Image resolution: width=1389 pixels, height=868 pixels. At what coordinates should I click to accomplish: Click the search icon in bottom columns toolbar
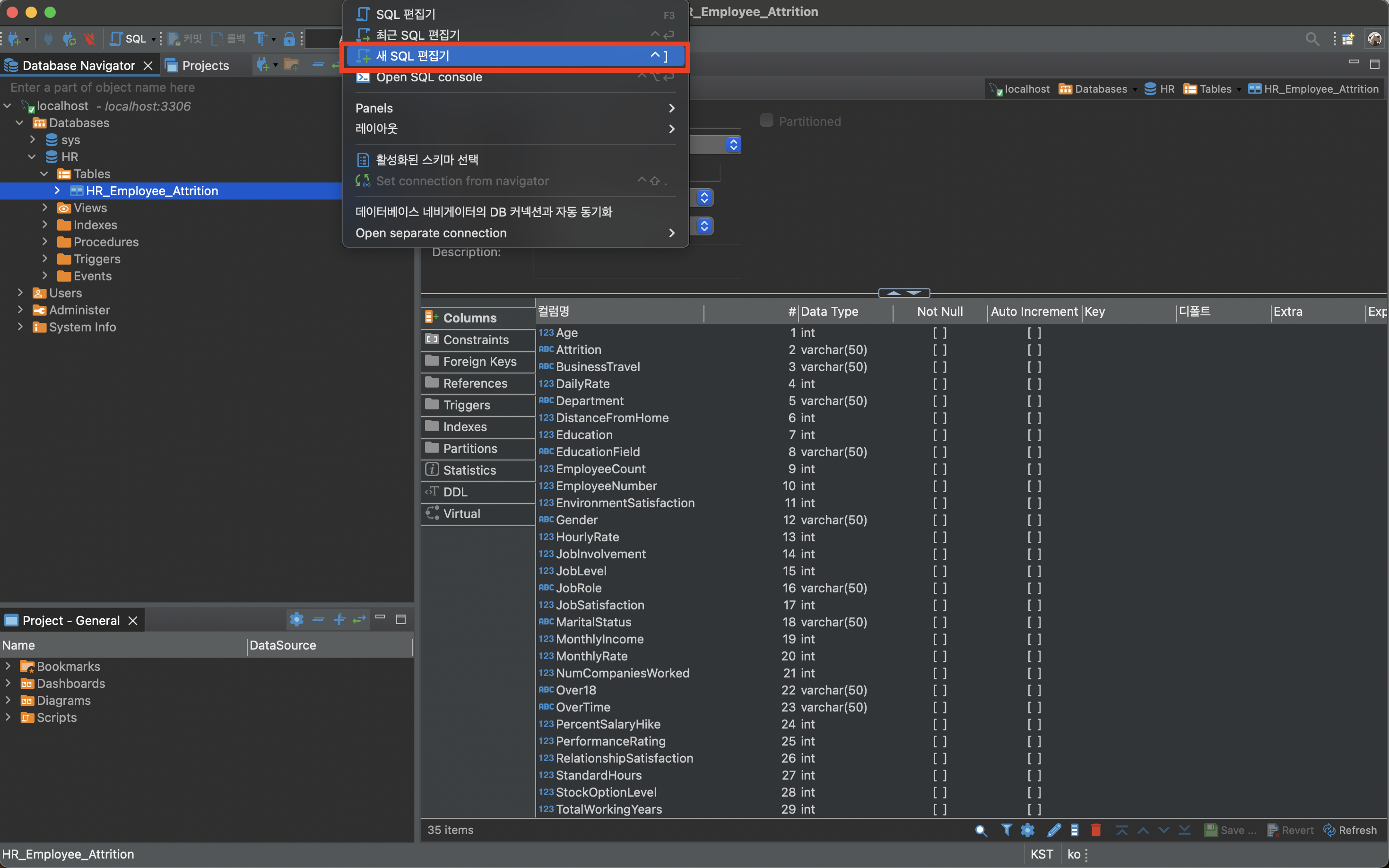click(981, 830)
